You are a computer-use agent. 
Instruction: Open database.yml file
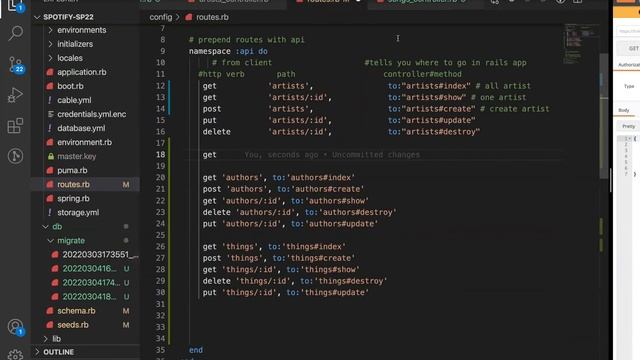tap(81, 128)
